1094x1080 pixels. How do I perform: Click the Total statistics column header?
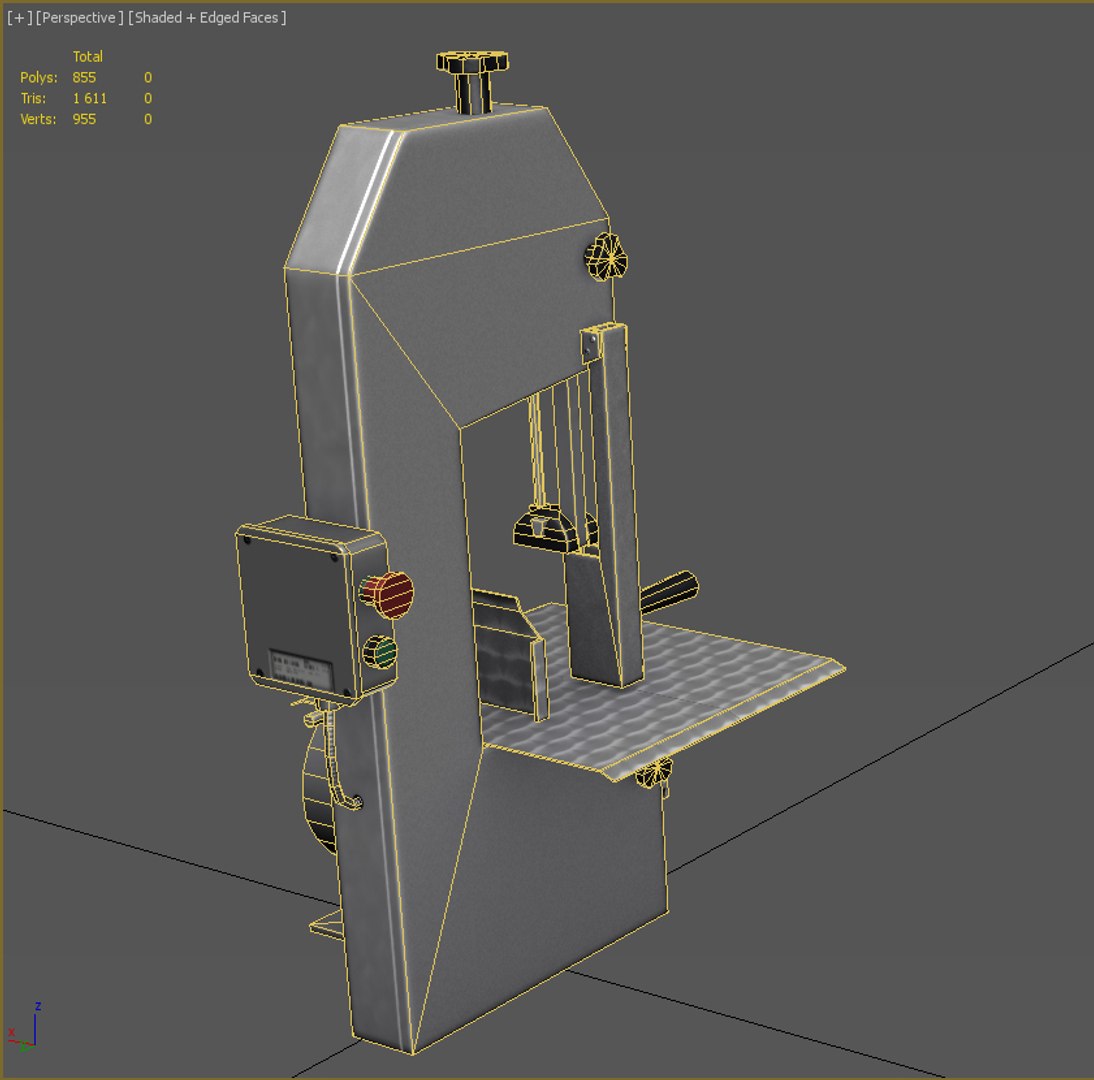pos(88,57)
